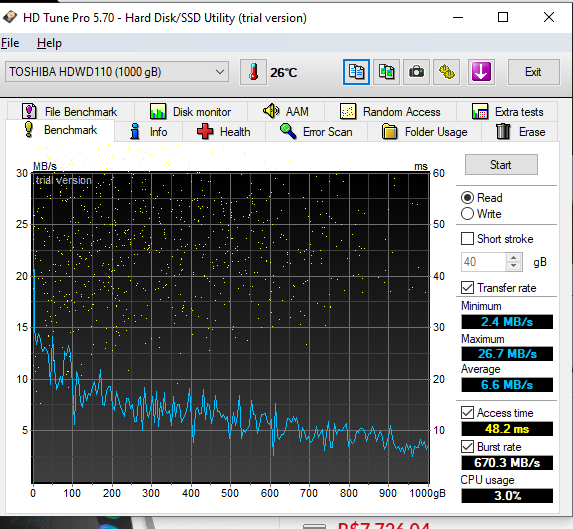The height and width of the screenshot is (529, 573).
Task: Copy info to clipboard icon
Action: pos(356,72)
